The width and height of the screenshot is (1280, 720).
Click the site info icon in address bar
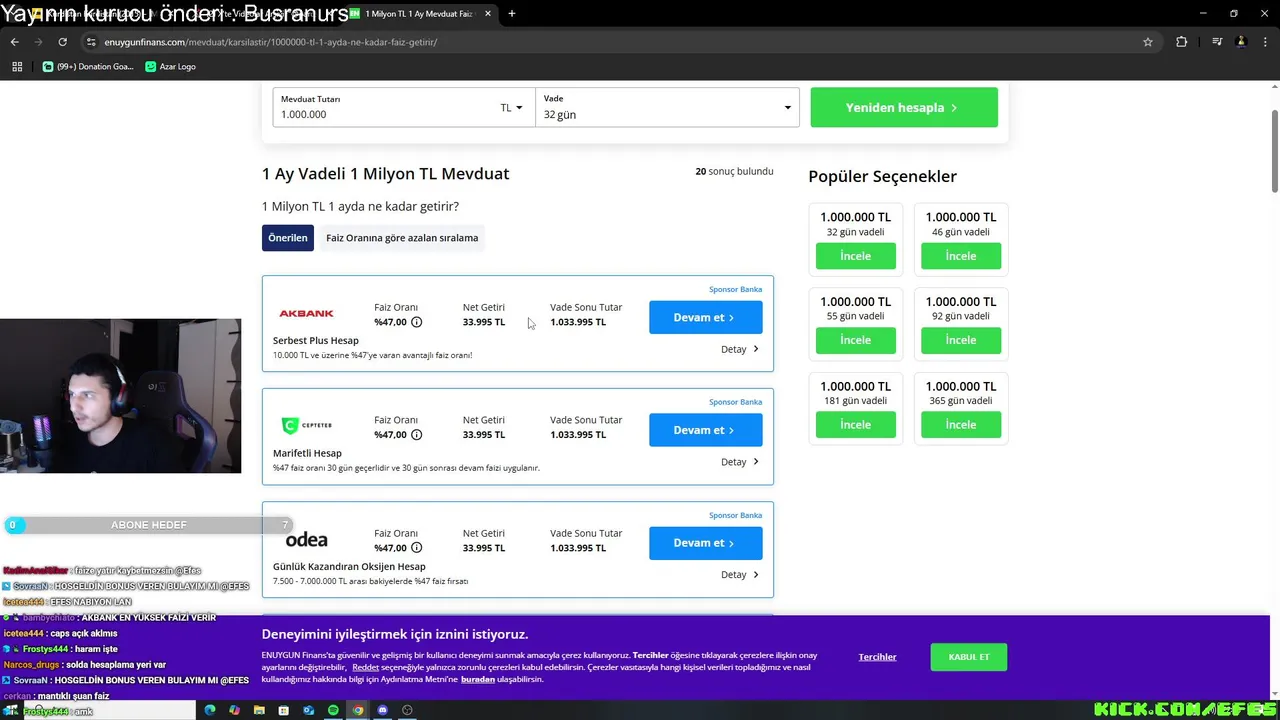[x=91, y=42]
